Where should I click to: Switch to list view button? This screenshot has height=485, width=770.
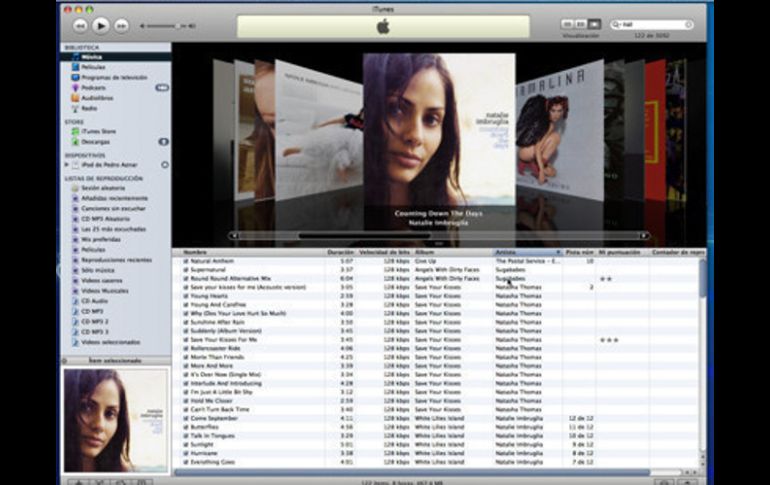click(x=566, y=23)
